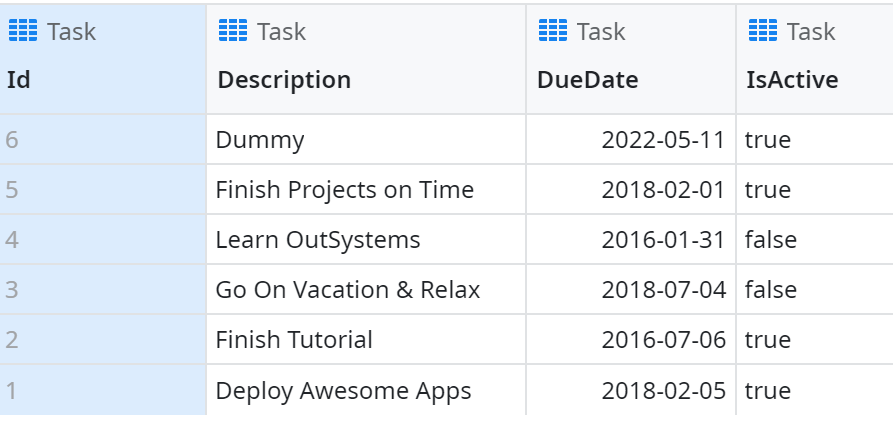Click the table icon above the Description column
The image size is (893, 426).
coord(233,31)
